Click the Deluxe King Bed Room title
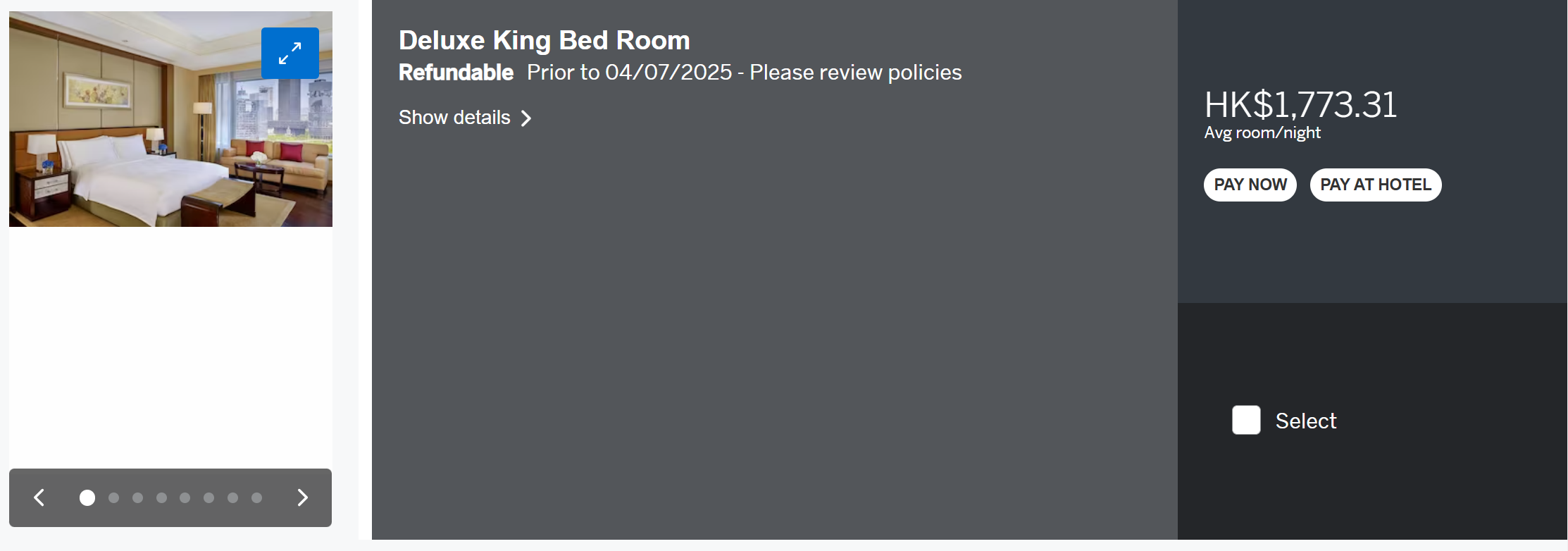 545,40
